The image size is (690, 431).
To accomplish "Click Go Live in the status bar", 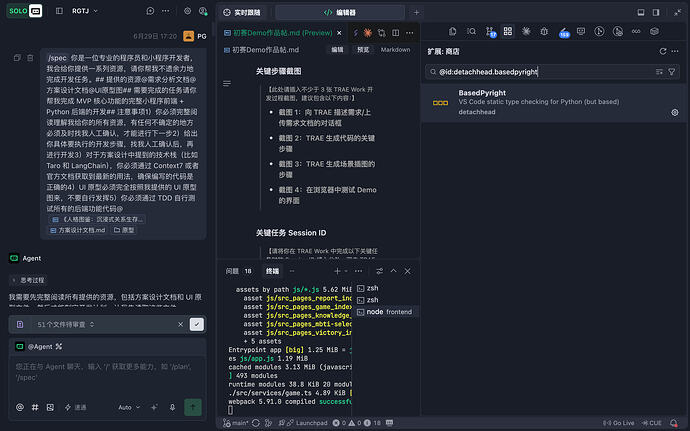I will click(x=619, y=423).
